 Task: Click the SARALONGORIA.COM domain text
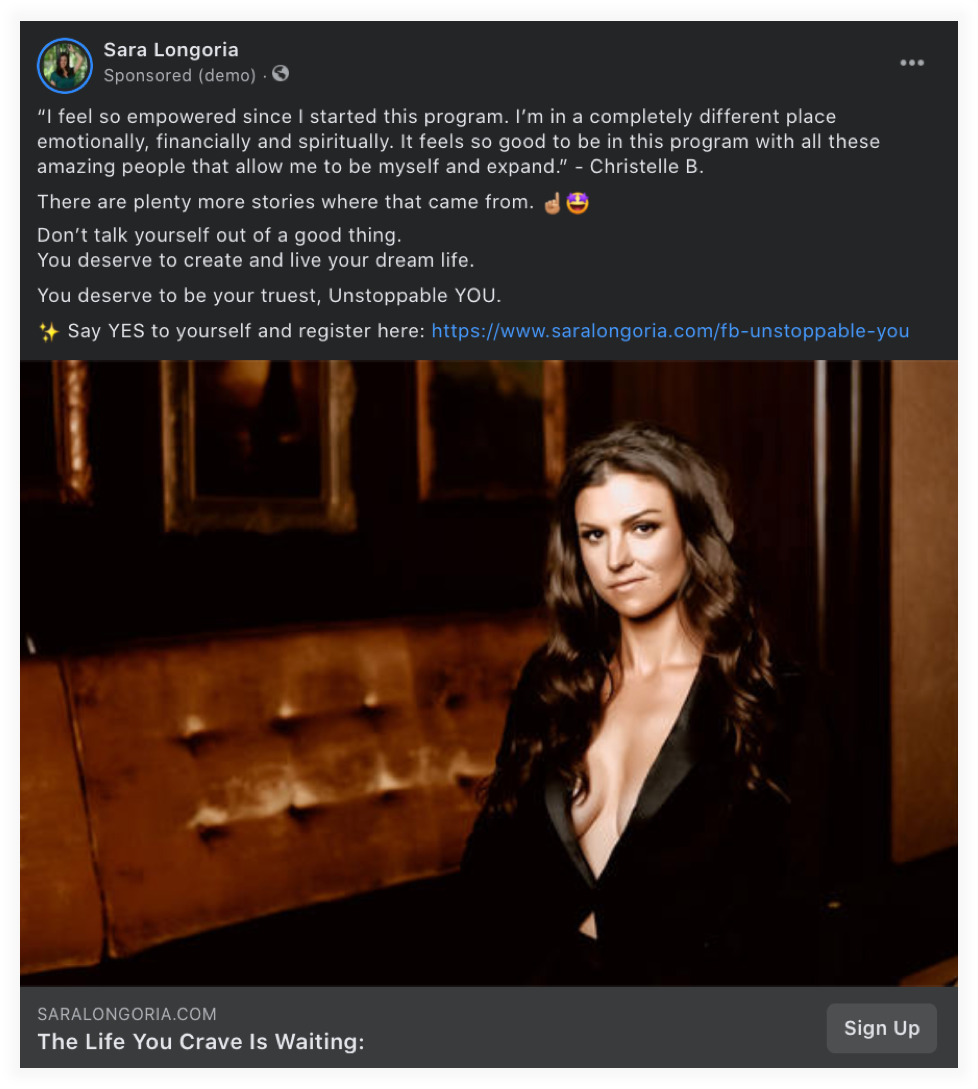click(127, 1014)
